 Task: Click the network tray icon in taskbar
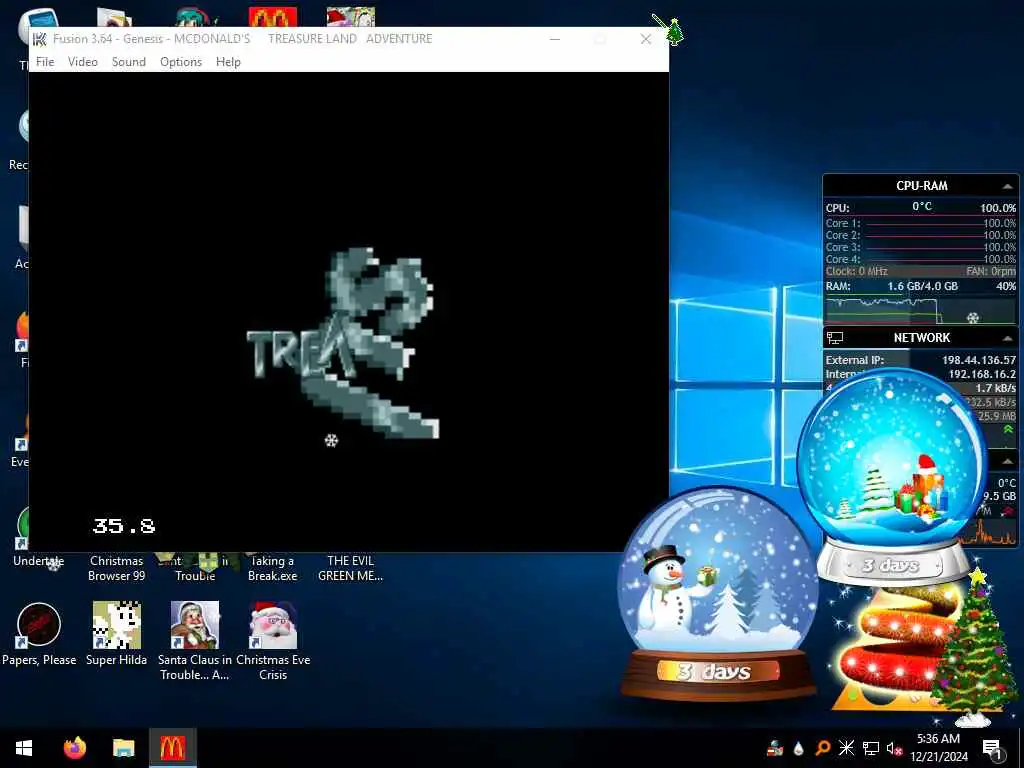pyautogui.click(x=871, y=748)
